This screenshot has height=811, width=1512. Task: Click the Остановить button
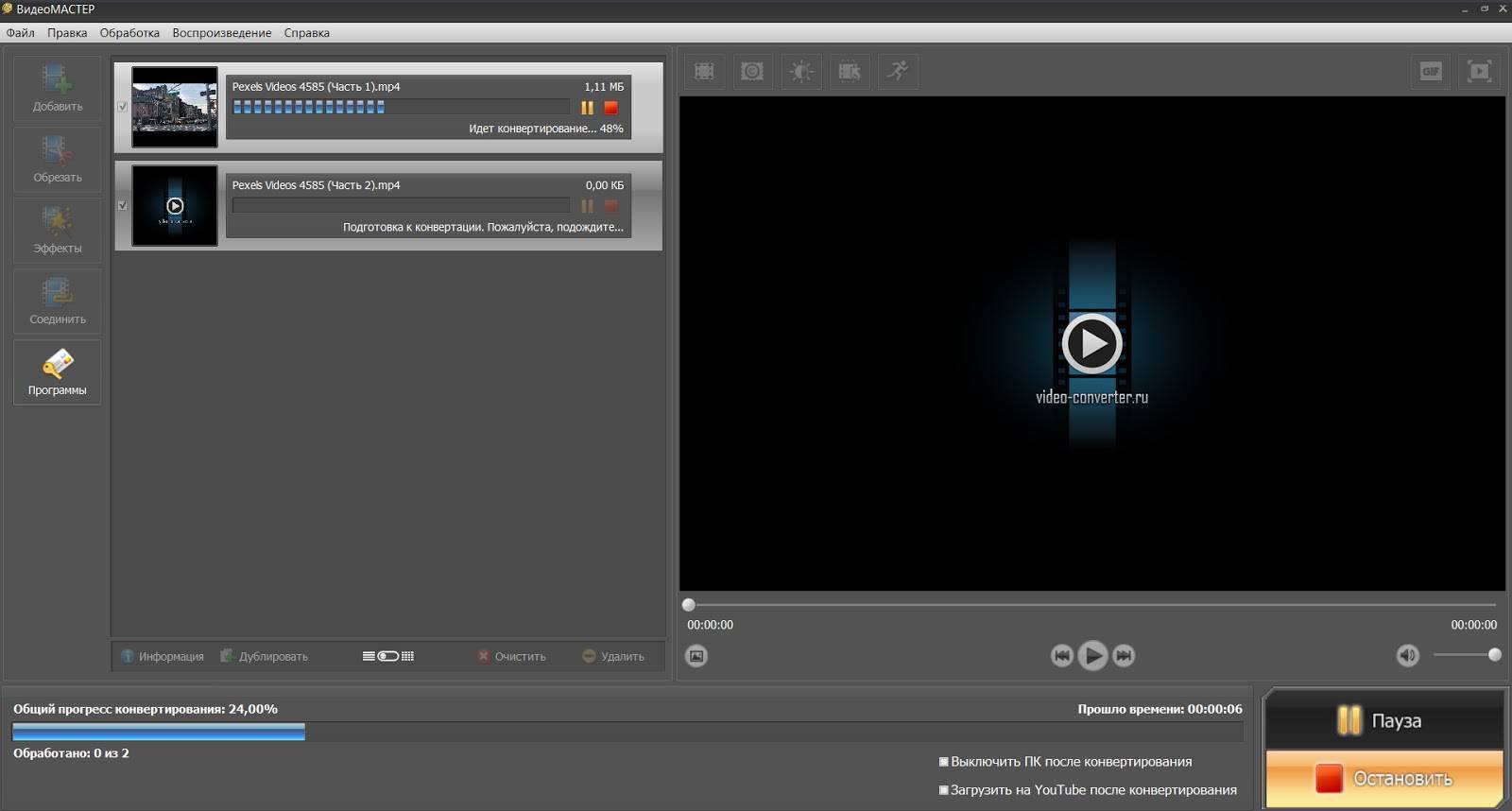coord(1383,778)
